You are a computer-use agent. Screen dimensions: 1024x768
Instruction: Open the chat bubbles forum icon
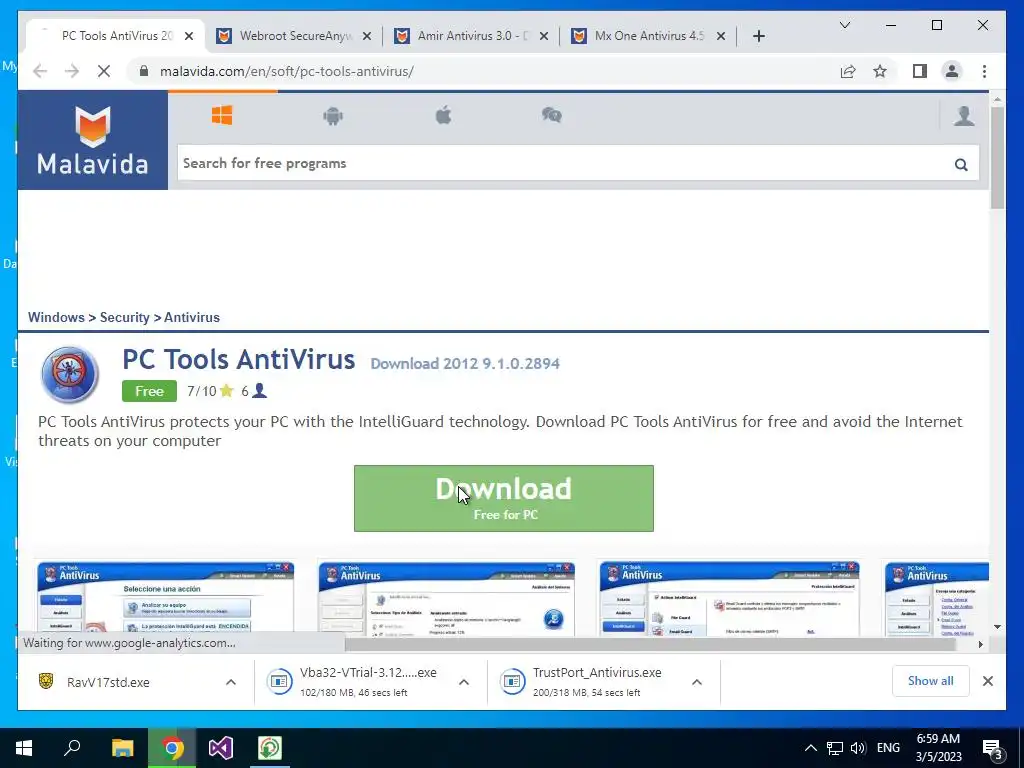tap(552, 116)
